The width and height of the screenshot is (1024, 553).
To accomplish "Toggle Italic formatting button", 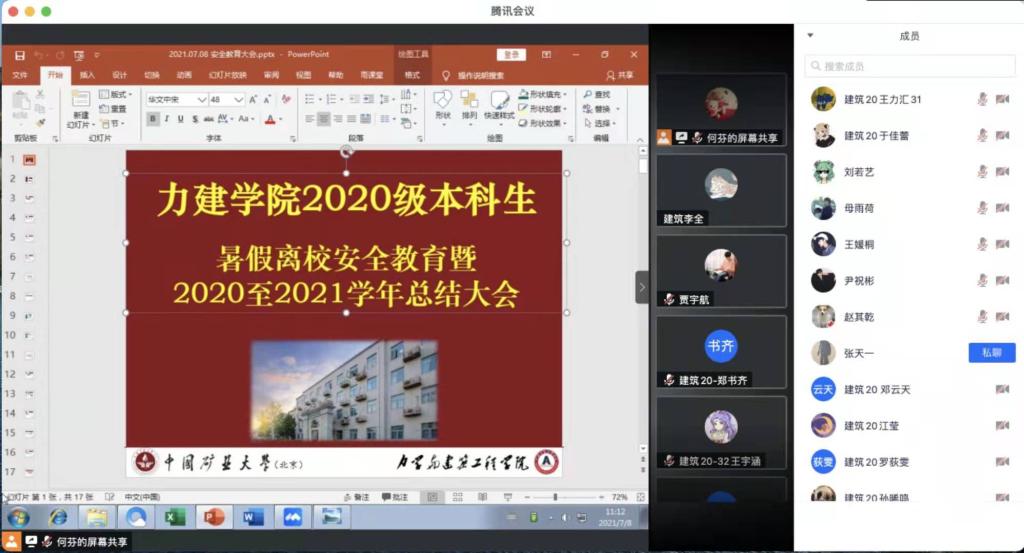I will tap(167, 119).
